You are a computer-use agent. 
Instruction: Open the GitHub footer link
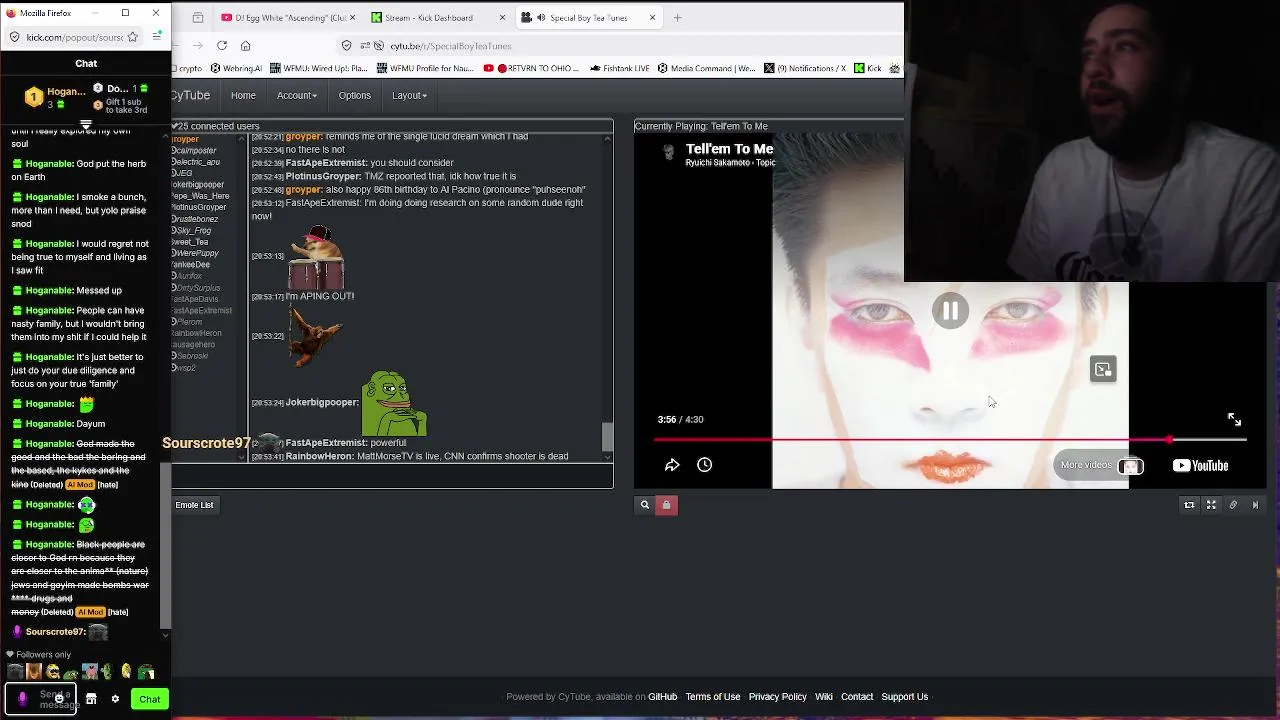point(662,696)
